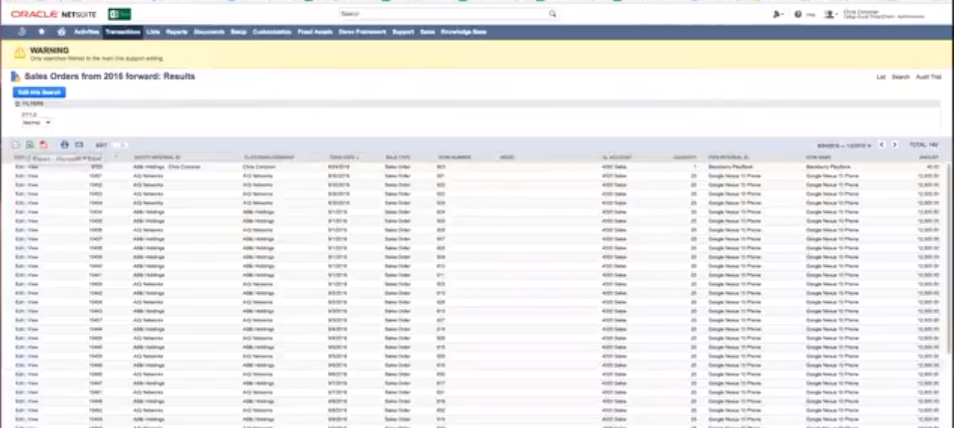
Task: Open the change-role icon in header
Action: click(x=778, y=14)
